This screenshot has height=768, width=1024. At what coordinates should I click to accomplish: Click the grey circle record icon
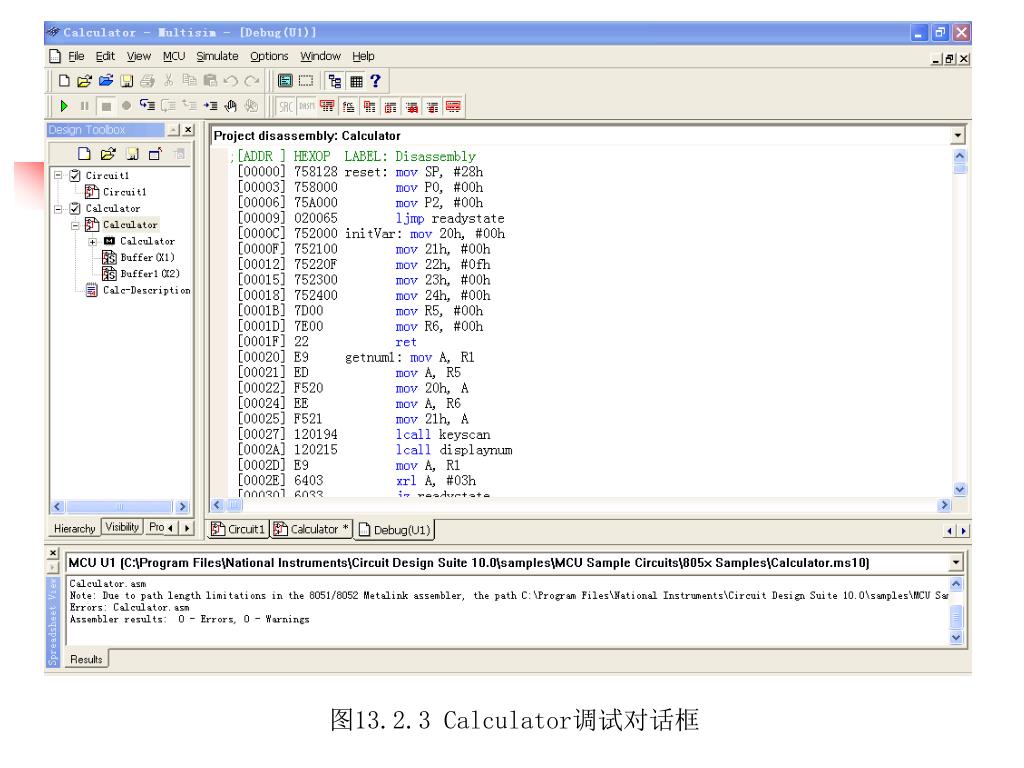click(x=127, y=106)
